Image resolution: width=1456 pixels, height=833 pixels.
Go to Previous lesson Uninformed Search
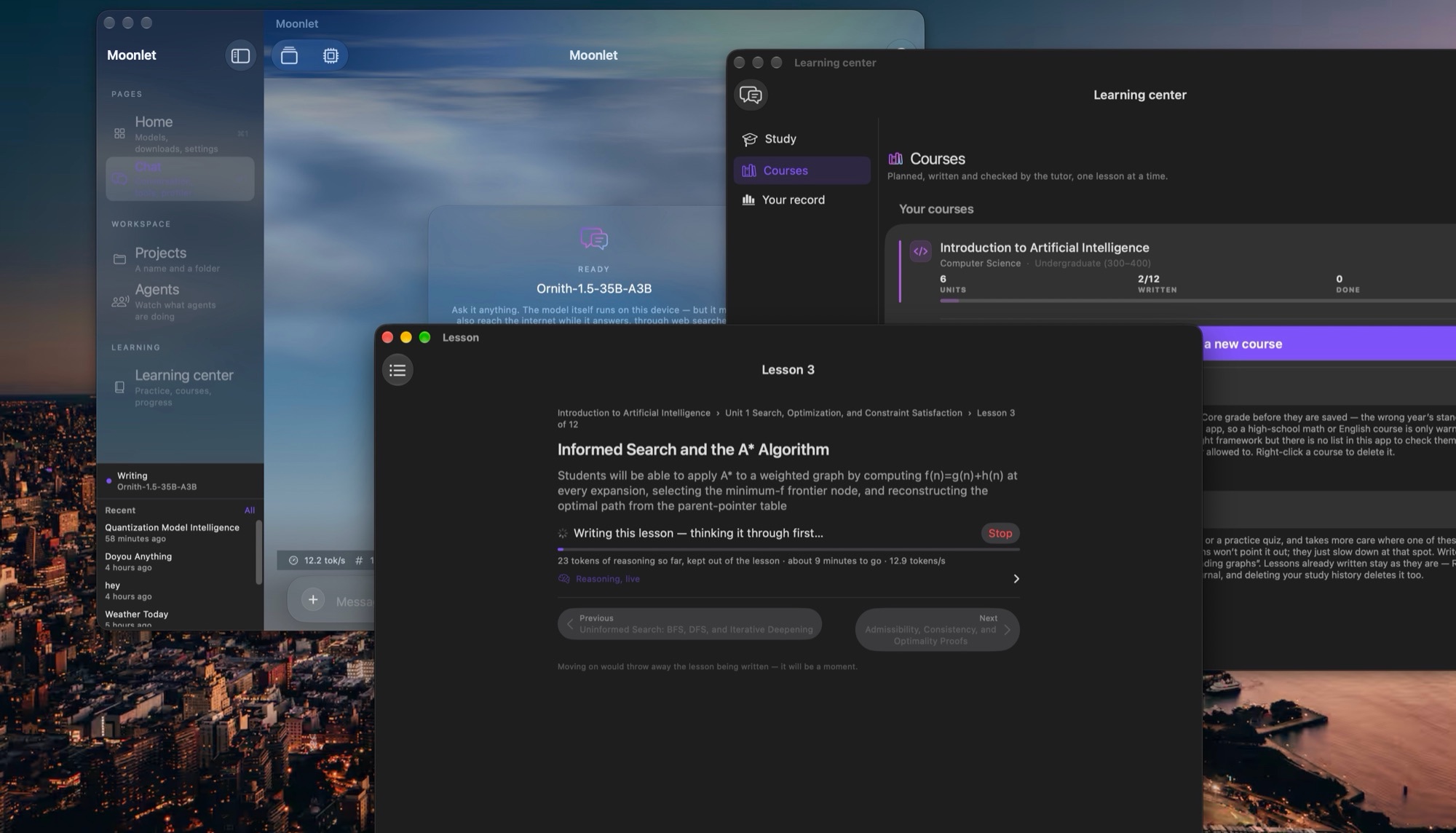[689, 624]
